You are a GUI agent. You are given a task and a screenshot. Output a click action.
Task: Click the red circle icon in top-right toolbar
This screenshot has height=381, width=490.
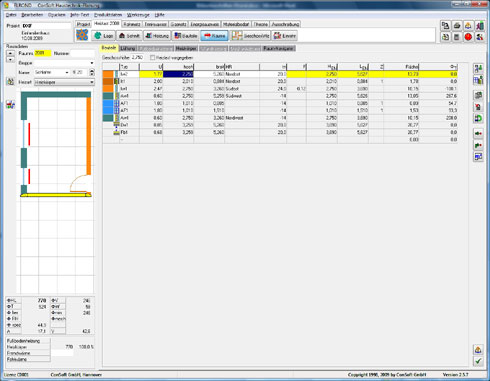468,37
